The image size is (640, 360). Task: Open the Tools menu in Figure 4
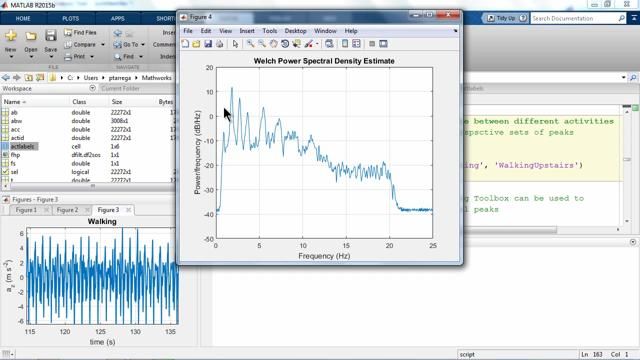[x=269, y=31]
